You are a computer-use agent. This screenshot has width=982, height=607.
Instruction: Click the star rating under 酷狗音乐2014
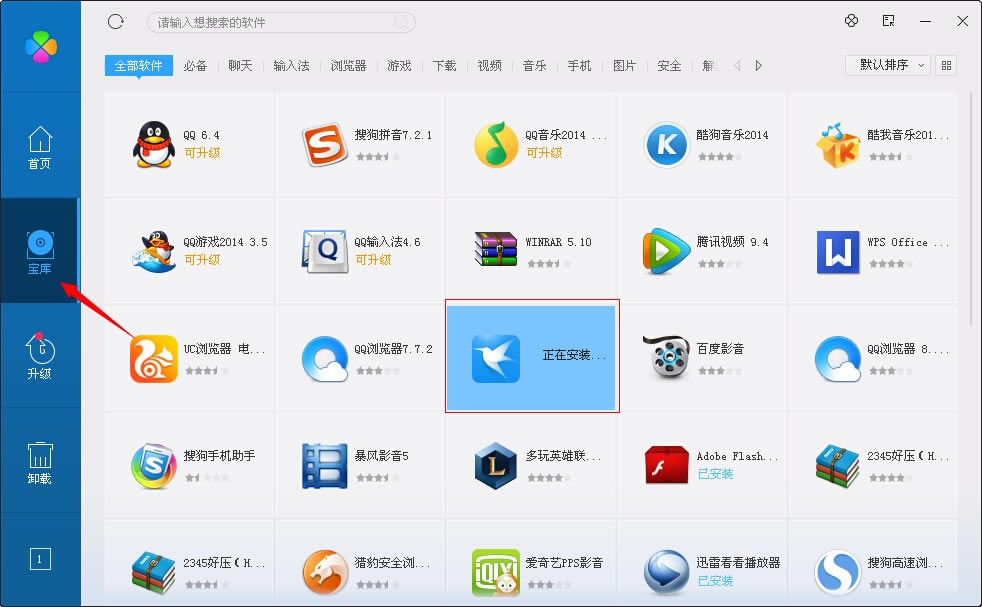pos(720,157)
